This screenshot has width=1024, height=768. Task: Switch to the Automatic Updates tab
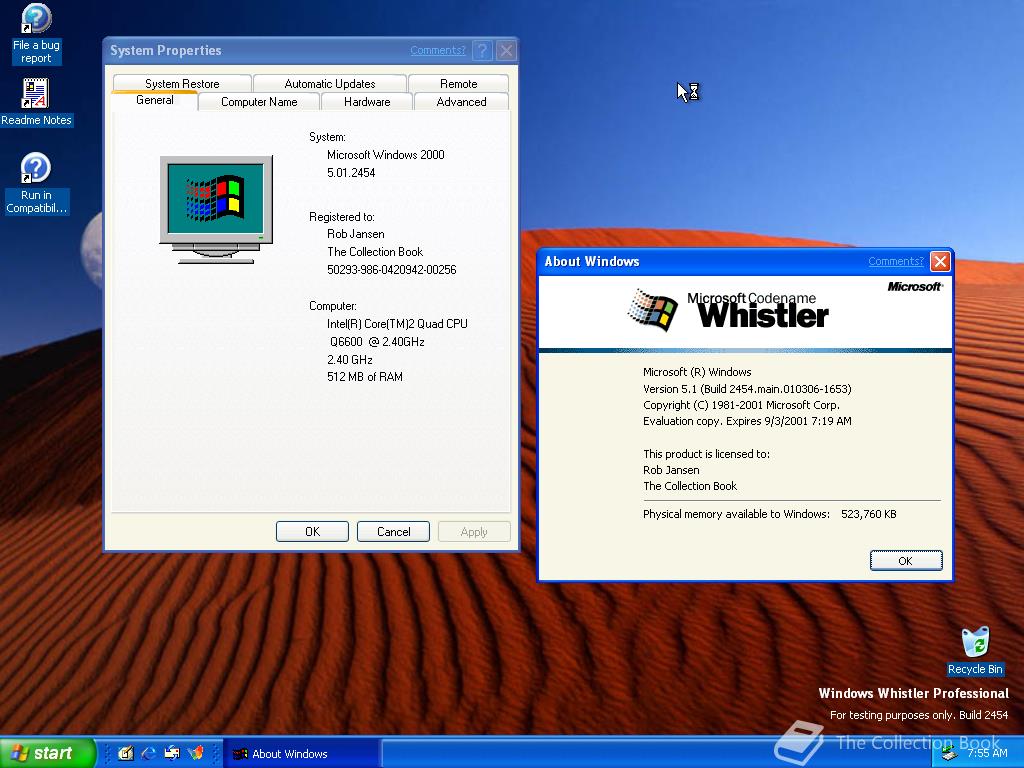(x=330, y=84)
